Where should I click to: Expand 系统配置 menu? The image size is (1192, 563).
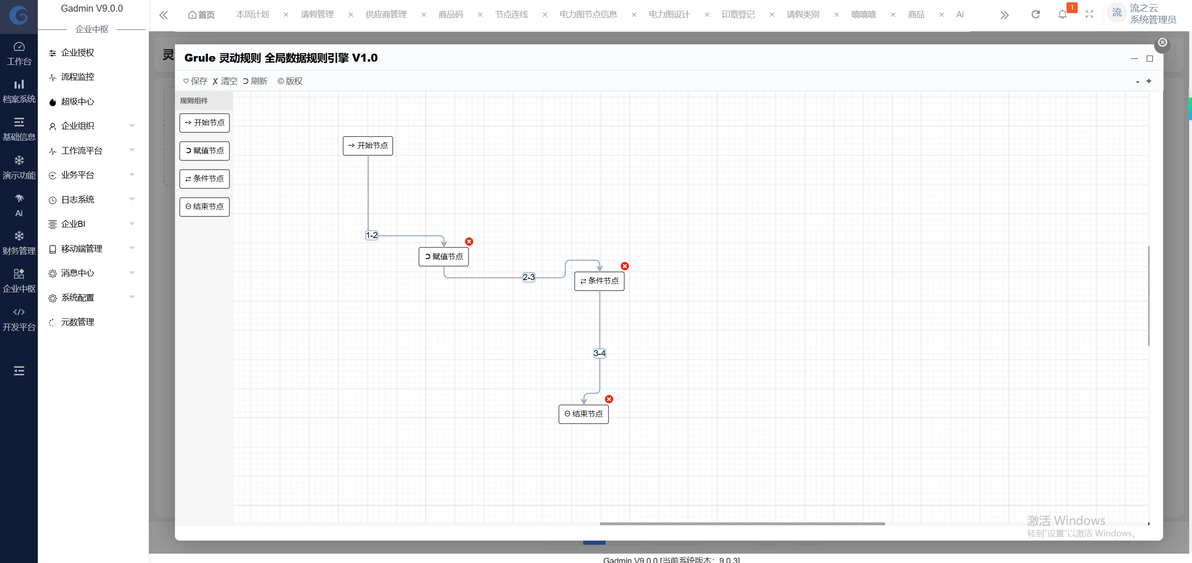pos(92,298)
